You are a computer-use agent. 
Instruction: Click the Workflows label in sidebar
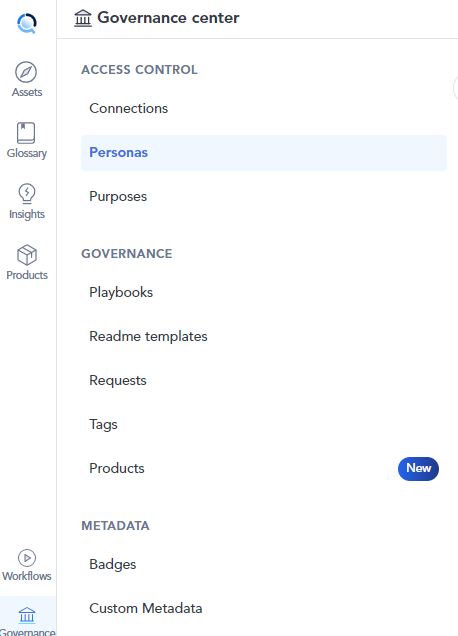pos(27,576)
